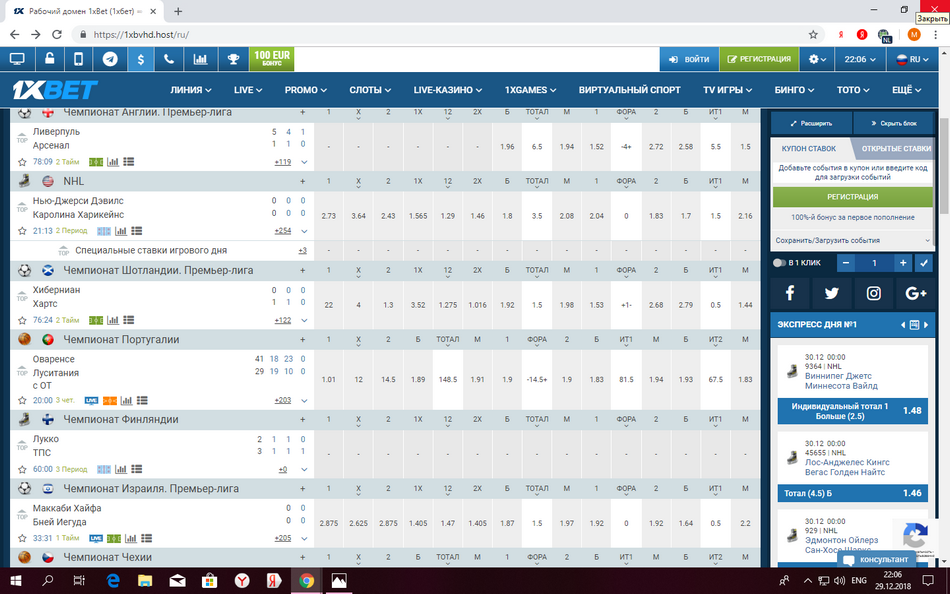This screenshot has width=950, height=594.
Task: Open Yandex Browser in taskbar
Action: coord(242,581)
